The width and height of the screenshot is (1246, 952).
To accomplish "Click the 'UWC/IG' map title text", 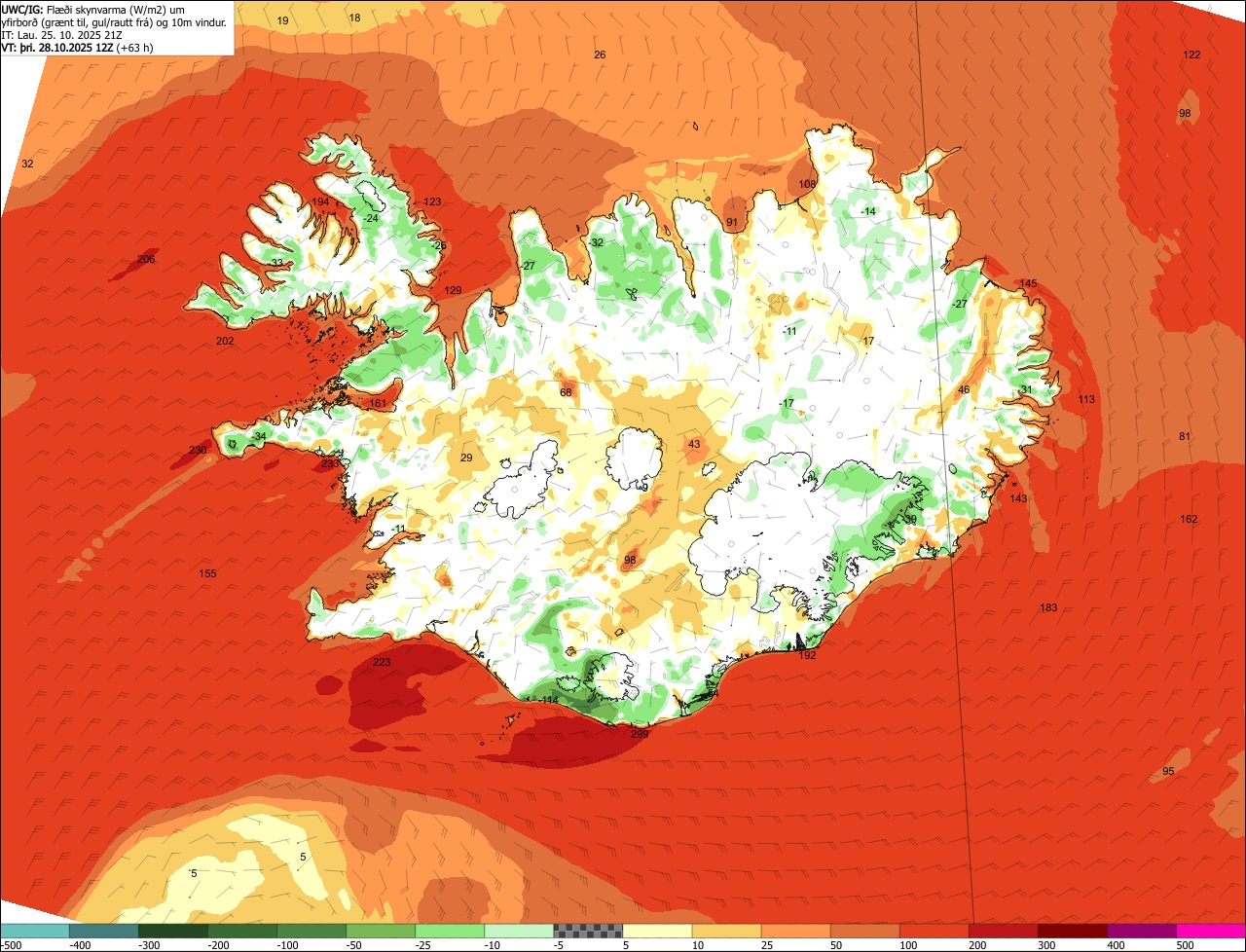I will (21, 9).
